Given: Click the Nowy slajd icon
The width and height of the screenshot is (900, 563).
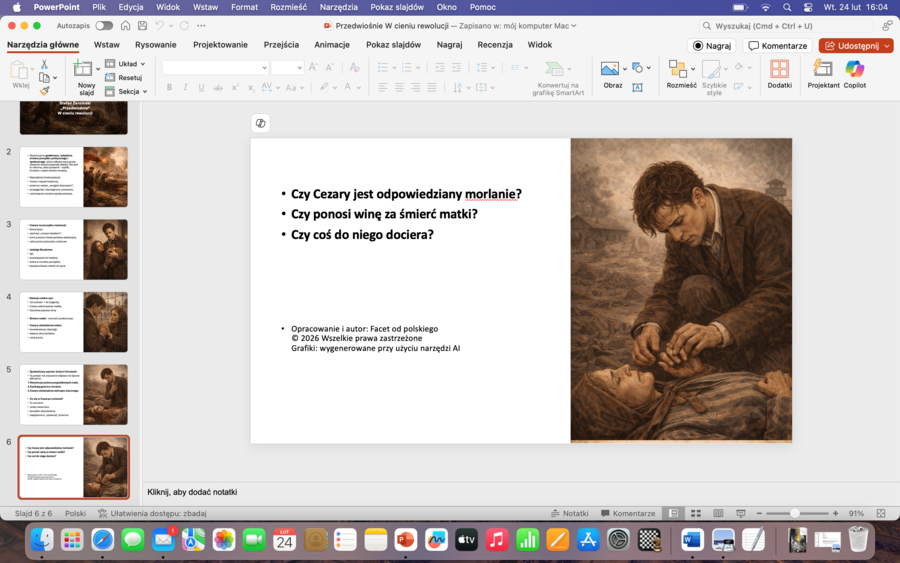Looking at the screenshot, I should (83, 69).
